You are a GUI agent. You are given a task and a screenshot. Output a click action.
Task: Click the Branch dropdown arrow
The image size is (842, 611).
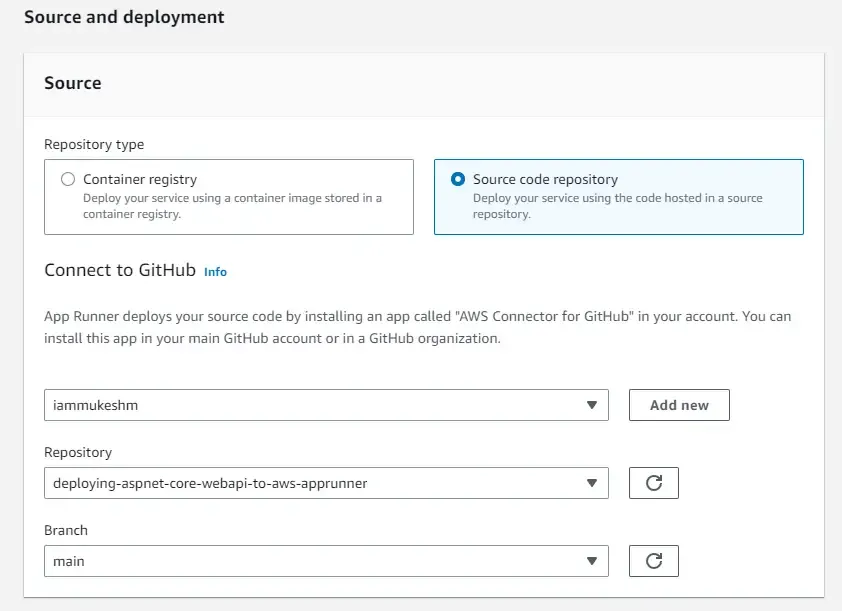[593, 560]
